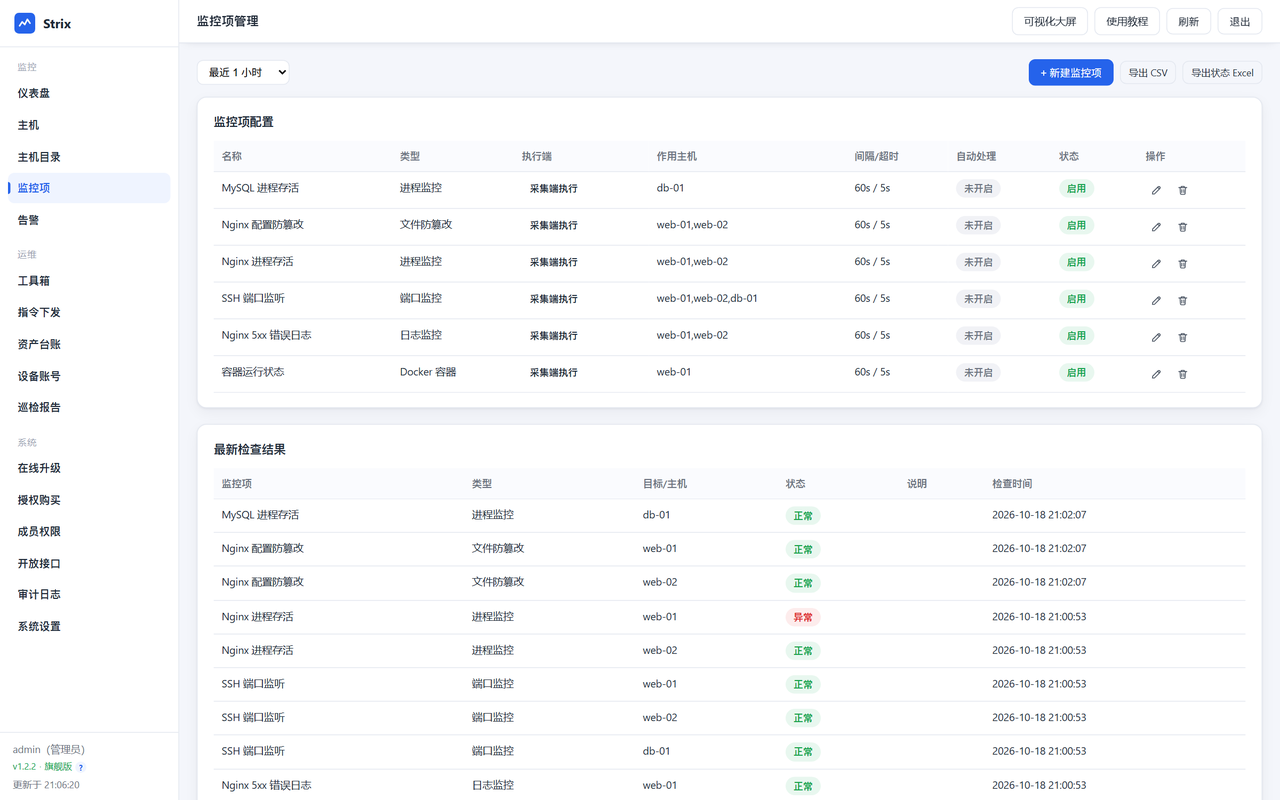Open the 使用教程 button

click(1127, 21)
